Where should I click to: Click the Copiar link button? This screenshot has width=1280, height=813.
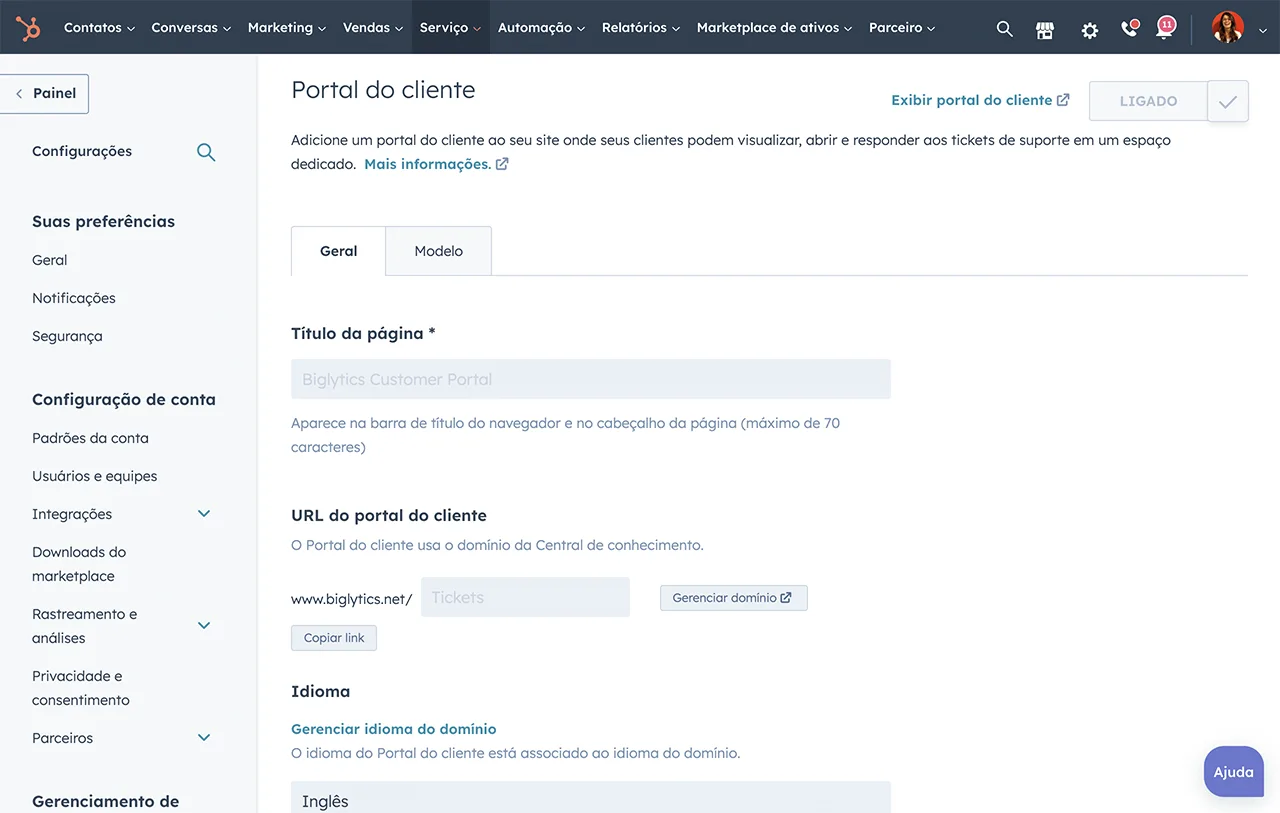(334, 638)
